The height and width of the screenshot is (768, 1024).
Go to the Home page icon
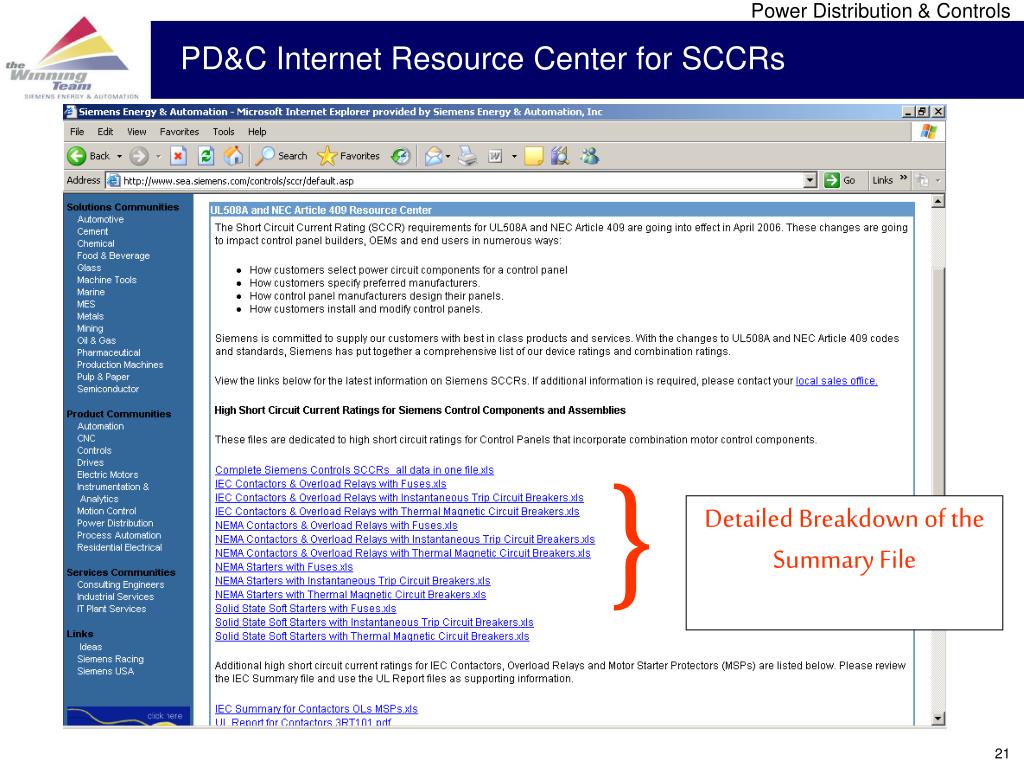[233, 156]
